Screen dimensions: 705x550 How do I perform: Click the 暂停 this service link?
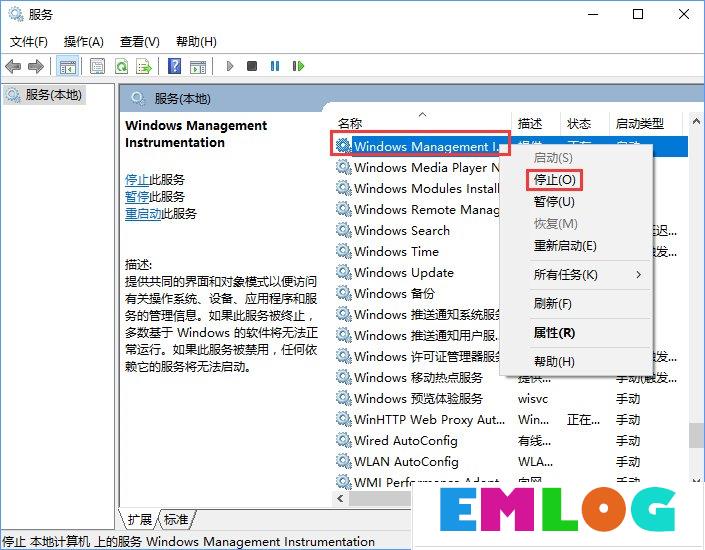coord(137,197)
